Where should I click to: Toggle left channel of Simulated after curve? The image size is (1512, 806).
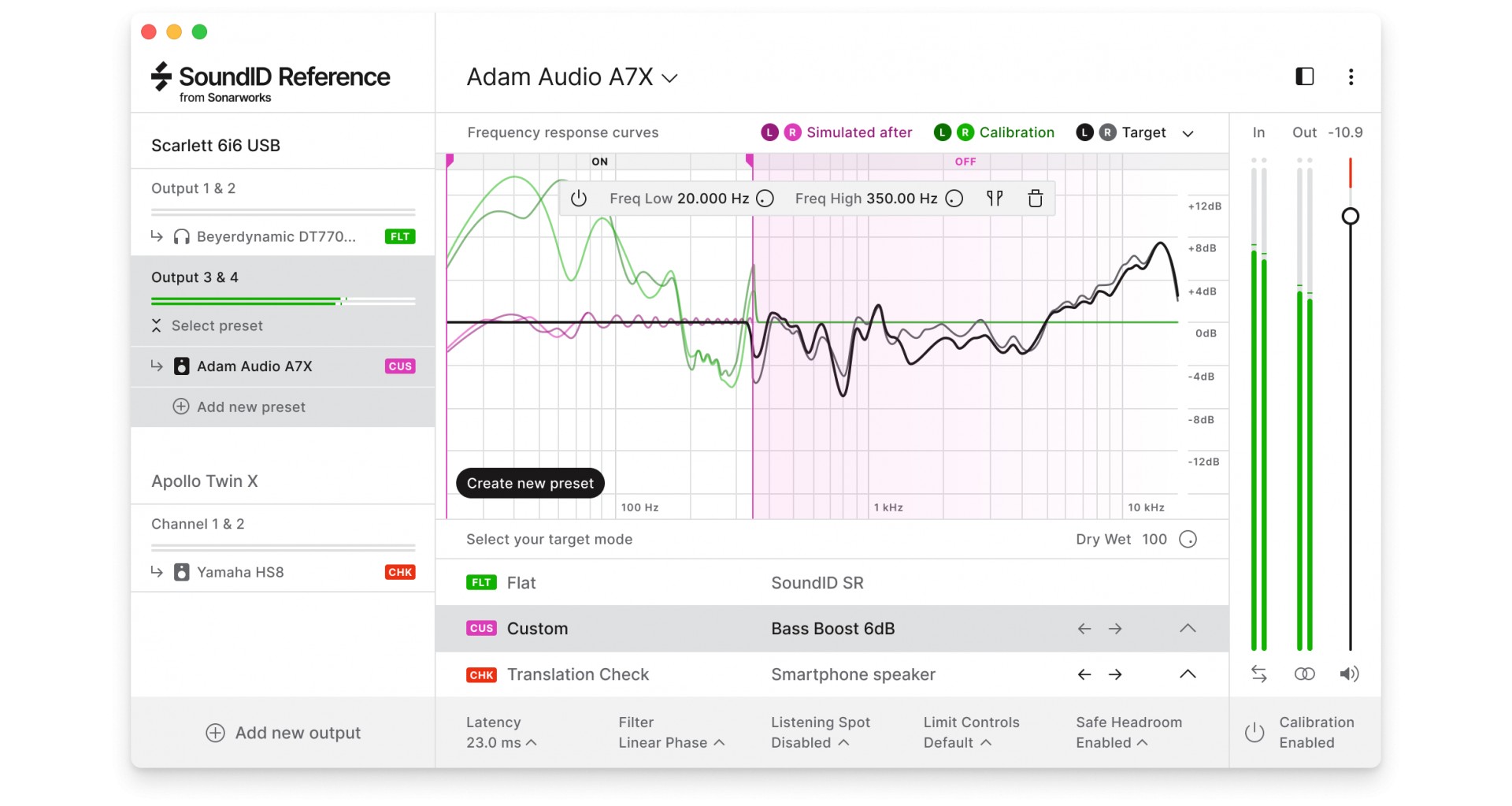pyautogui.click(x=769, y=132)
